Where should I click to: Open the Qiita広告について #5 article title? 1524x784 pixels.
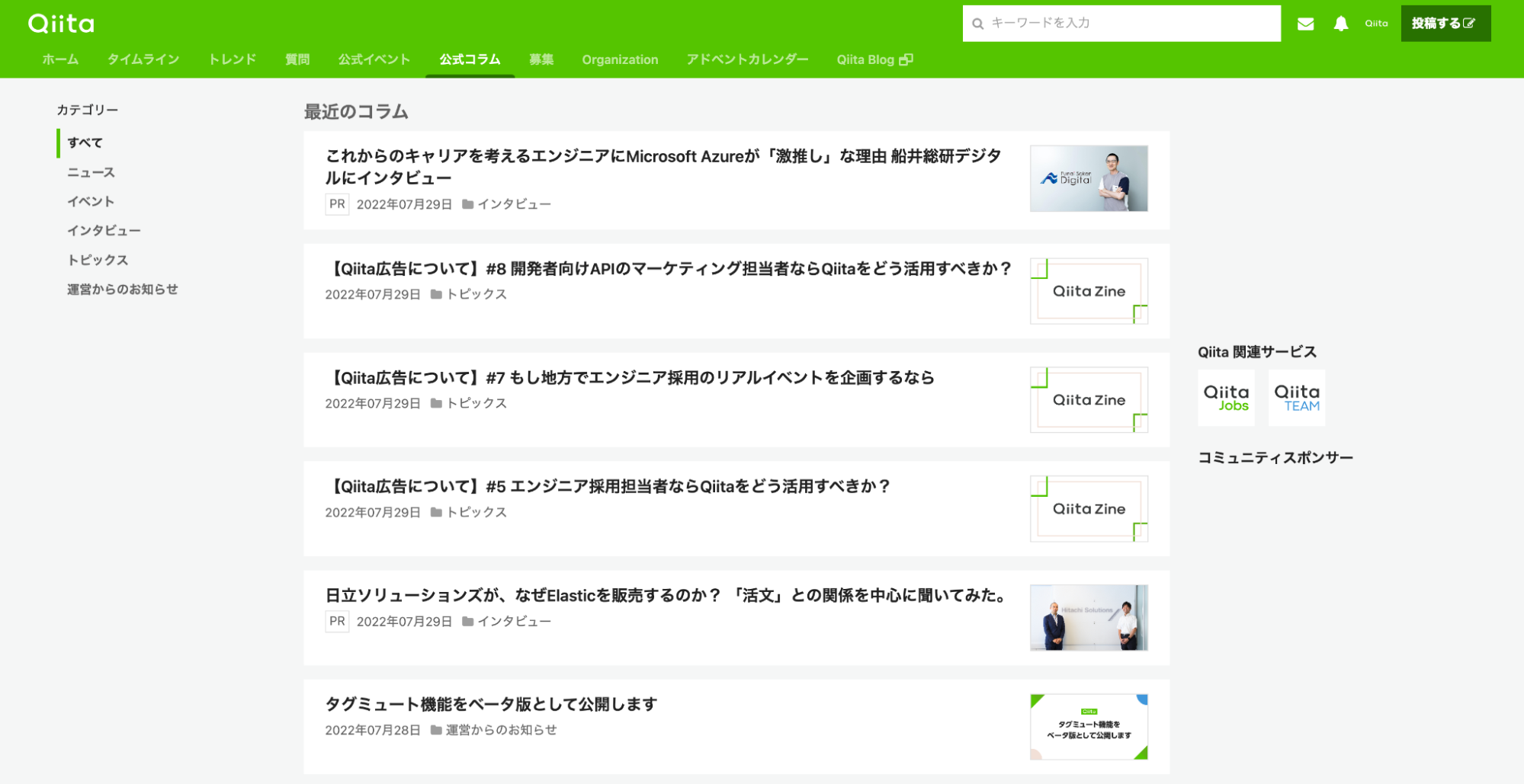(x=608, y=486)
